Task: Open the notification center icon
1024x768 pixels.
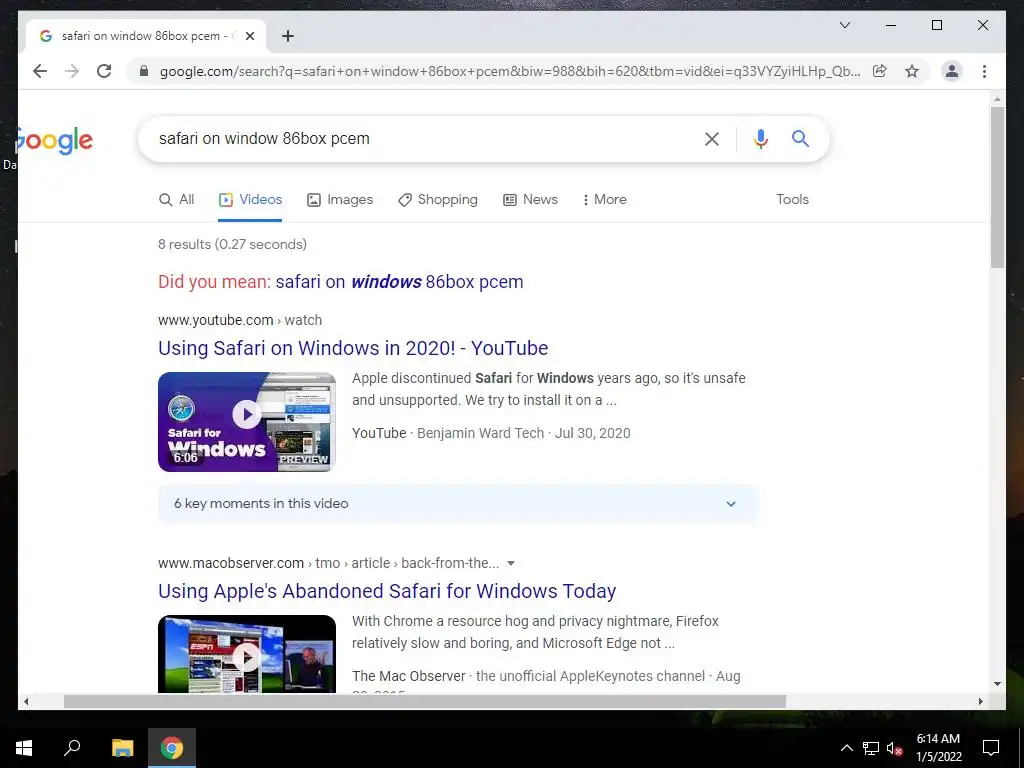Action: 991,748
